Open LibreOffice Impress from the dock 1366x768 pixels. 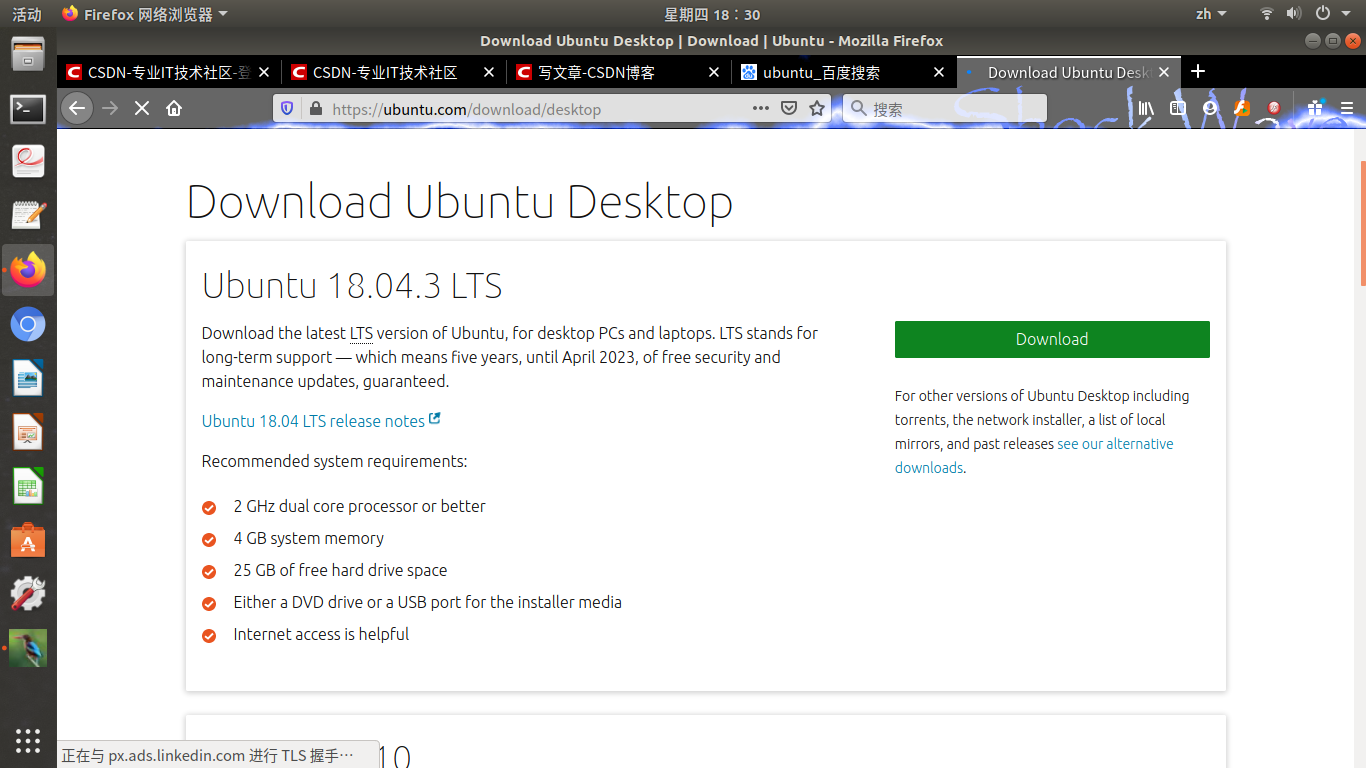point(28,433)
